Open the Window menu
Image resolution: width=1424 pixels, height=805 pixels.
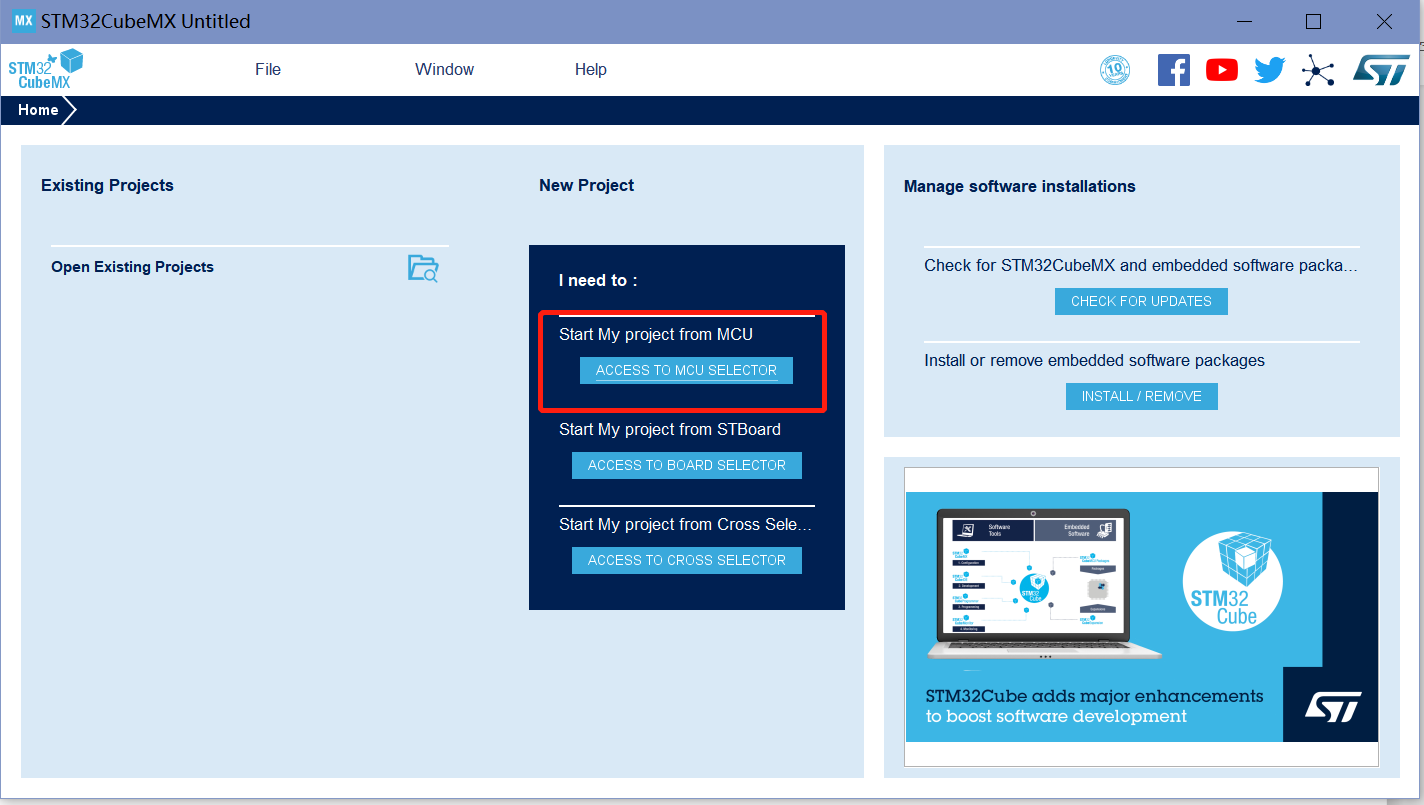pyautogui.click(x=445, y=69)
